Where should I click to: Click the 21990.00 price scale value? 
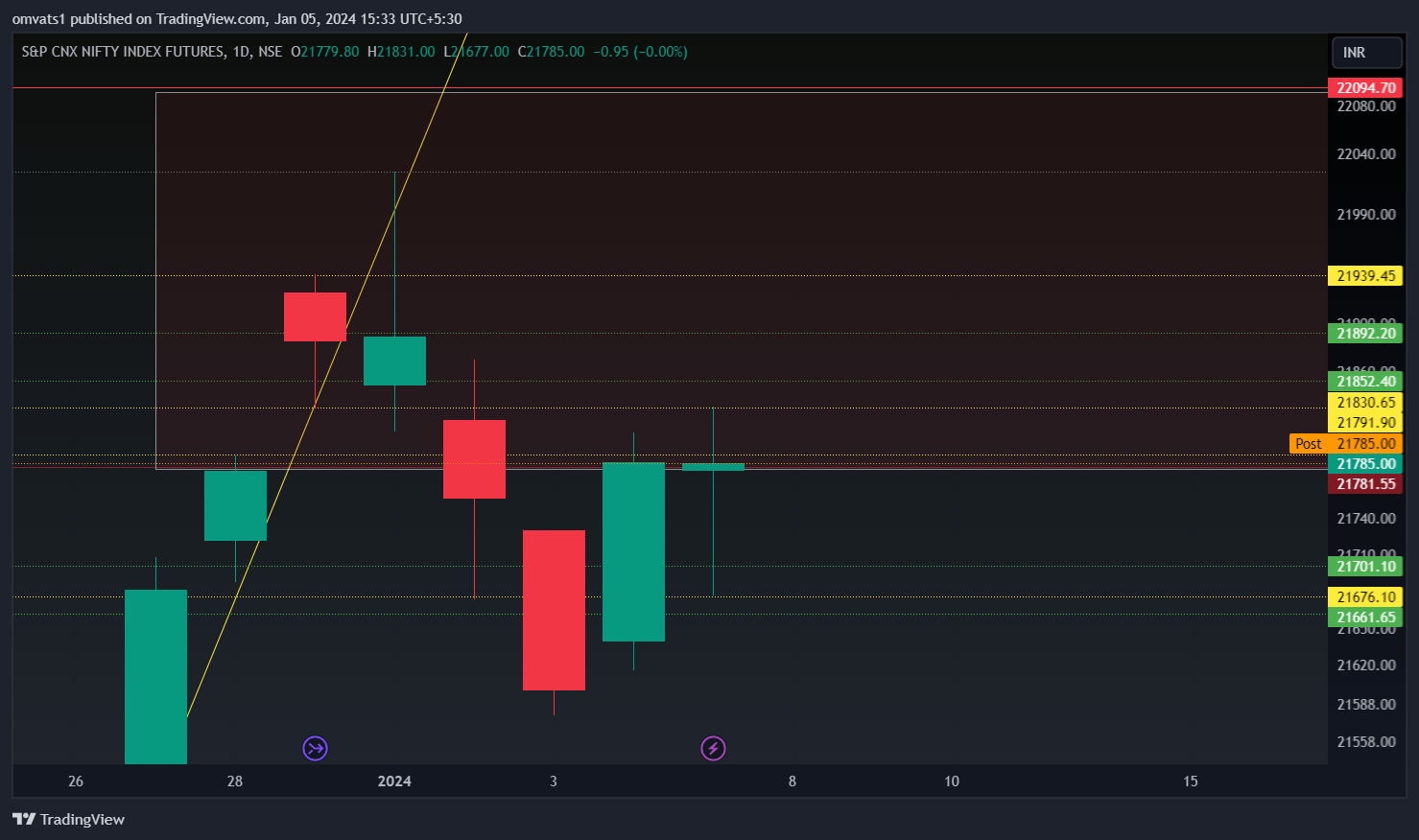coord(1366,215)
